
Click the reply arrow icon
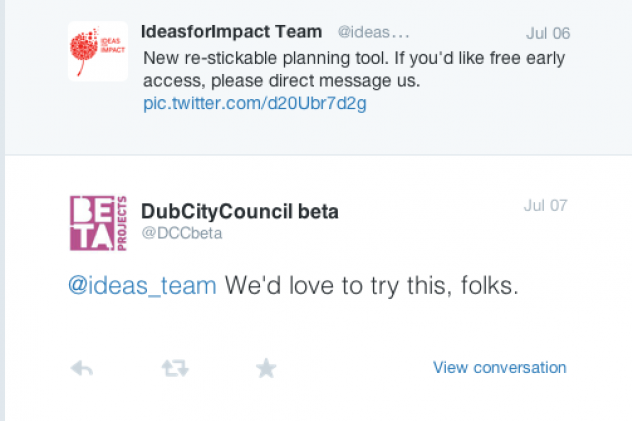tap(82, 368)
